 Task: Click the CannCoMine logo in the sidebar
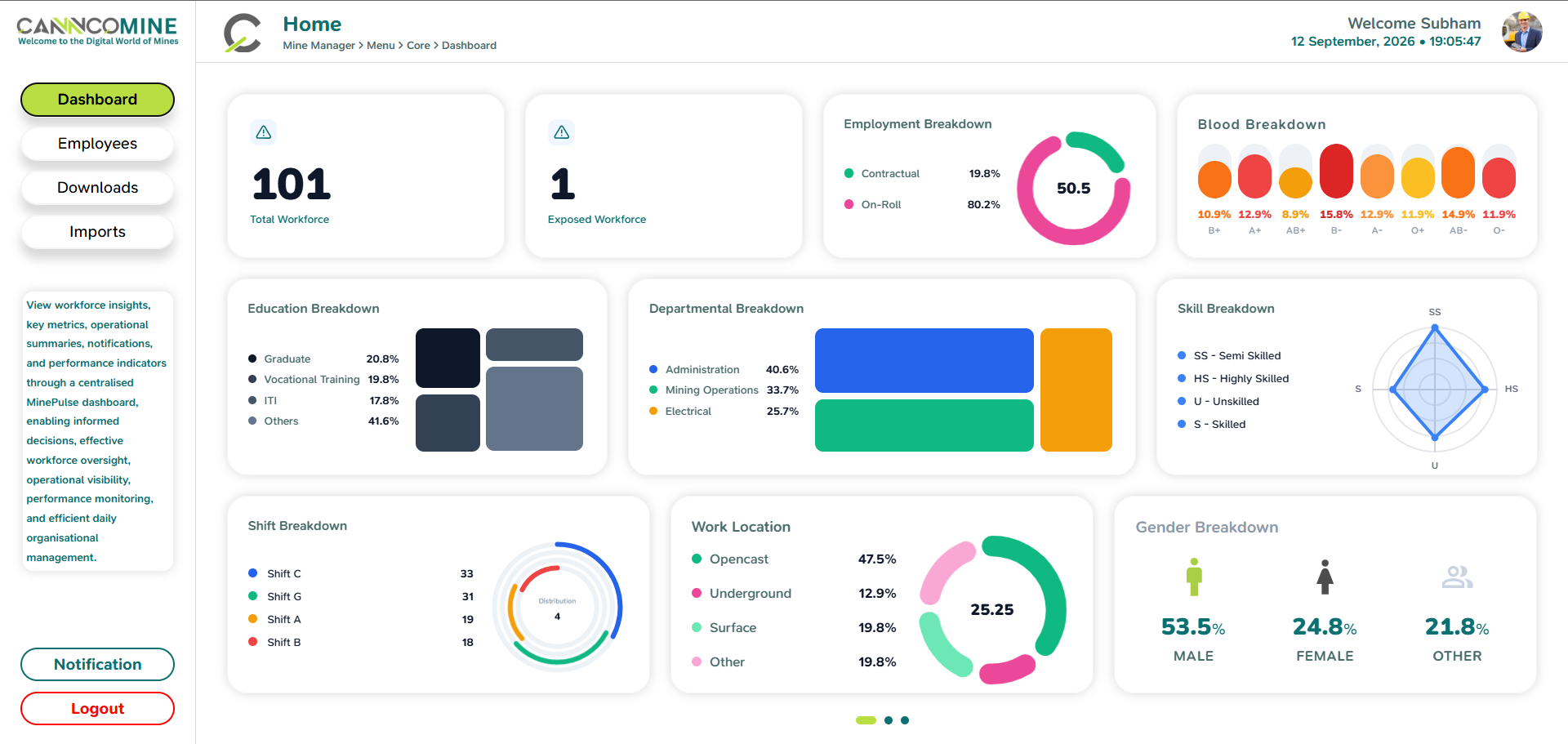(97, 31)
